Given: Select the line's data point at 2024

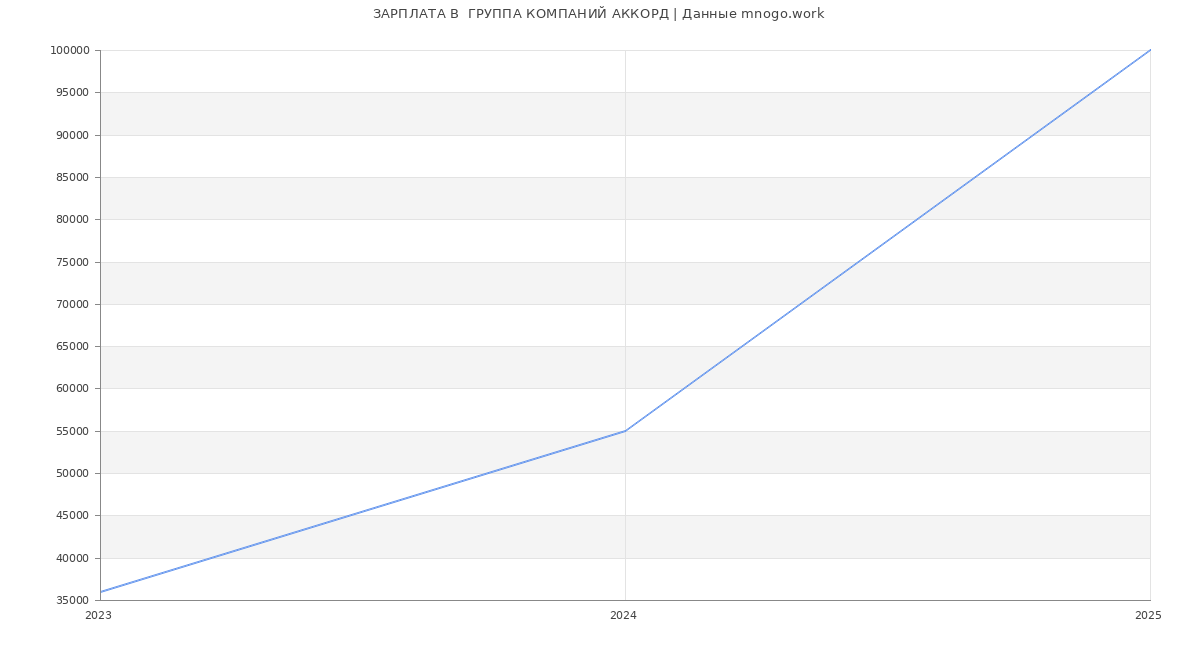Looking at the screenshot, I should tap(625, 431).
